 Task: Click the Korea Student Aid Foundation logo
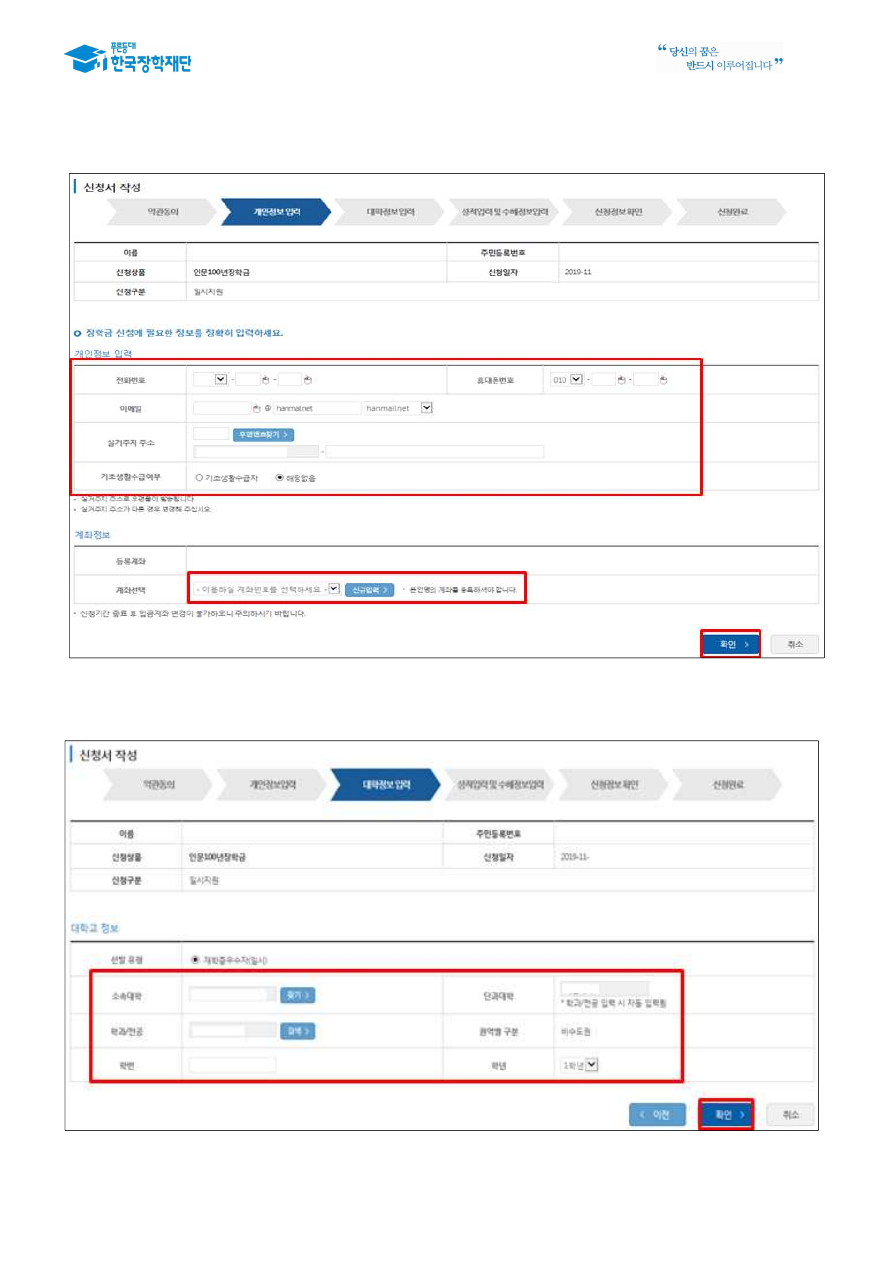[127, 59]
